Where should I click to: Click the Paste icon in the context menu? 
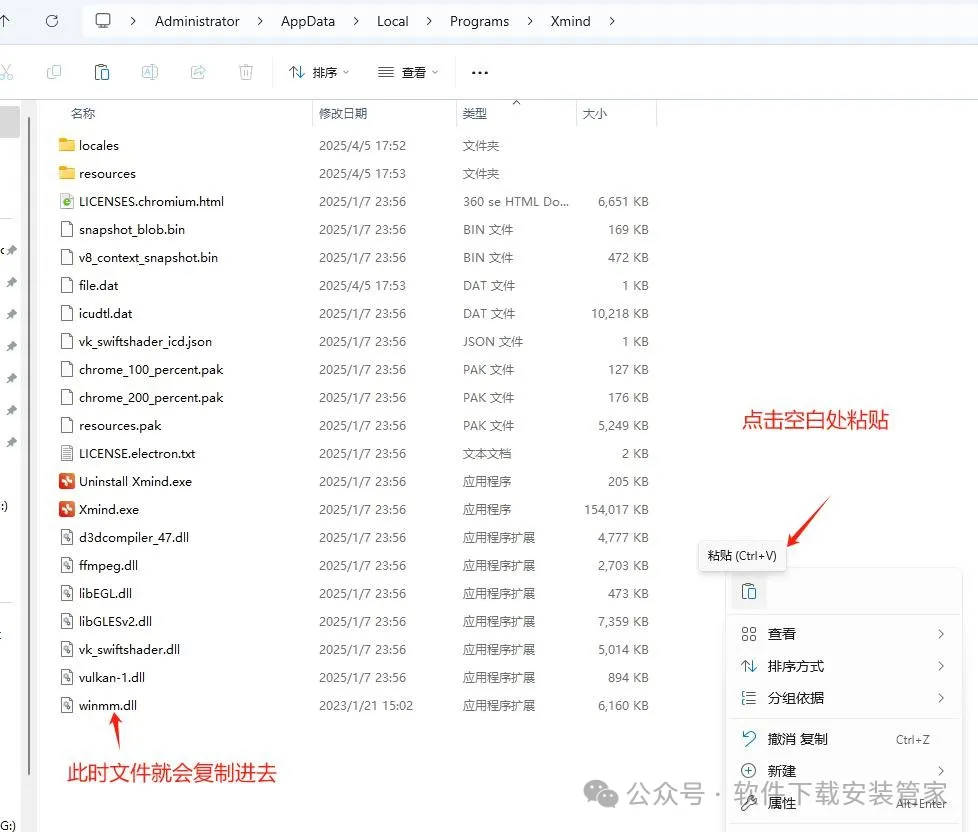(x=749, y=591)
